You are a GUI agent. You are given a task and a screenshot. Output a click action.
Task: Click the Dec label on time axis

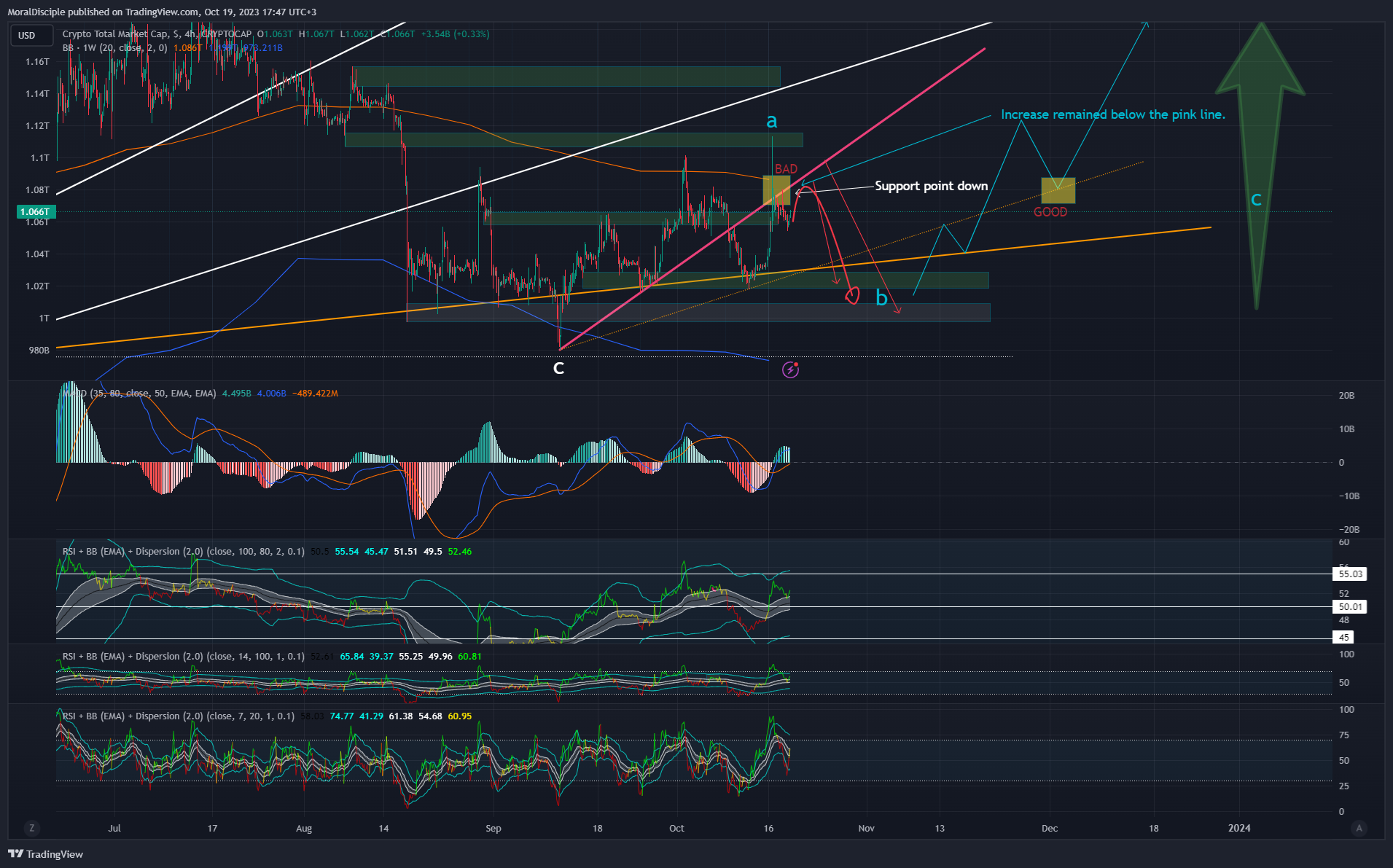click(1050, 828)
